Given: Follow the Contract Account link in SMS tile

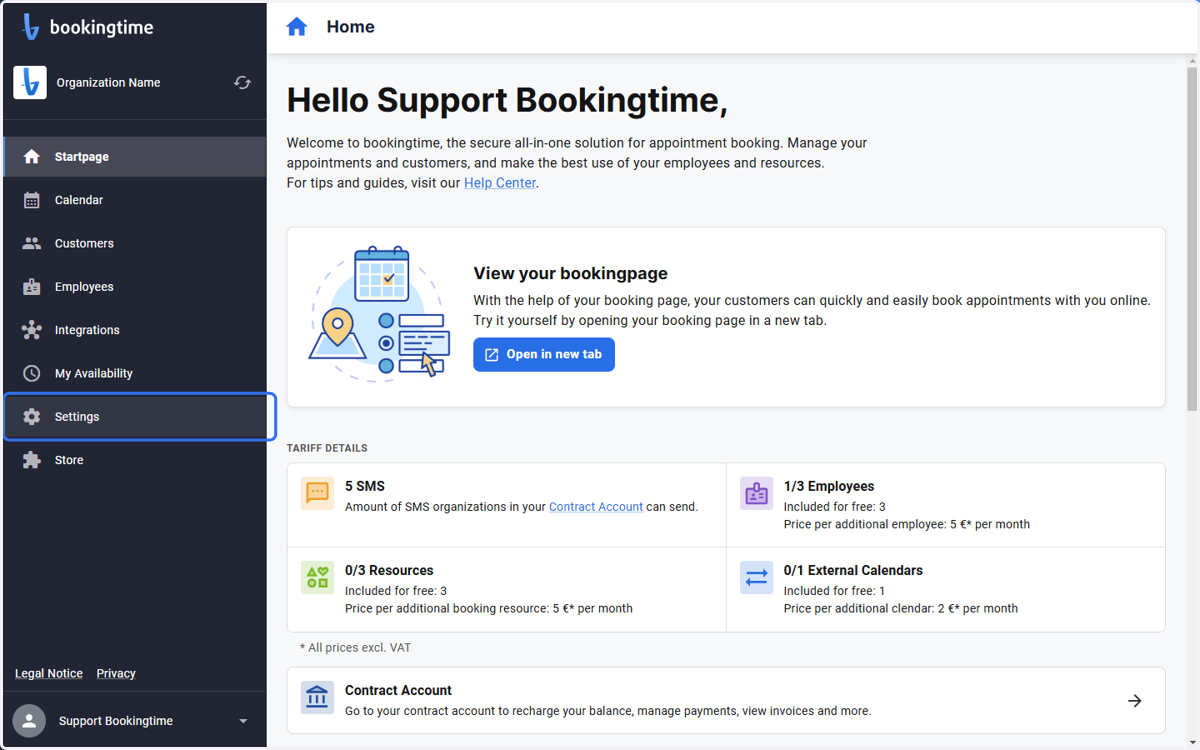Looking at the screenshot, I should point(596,507).
